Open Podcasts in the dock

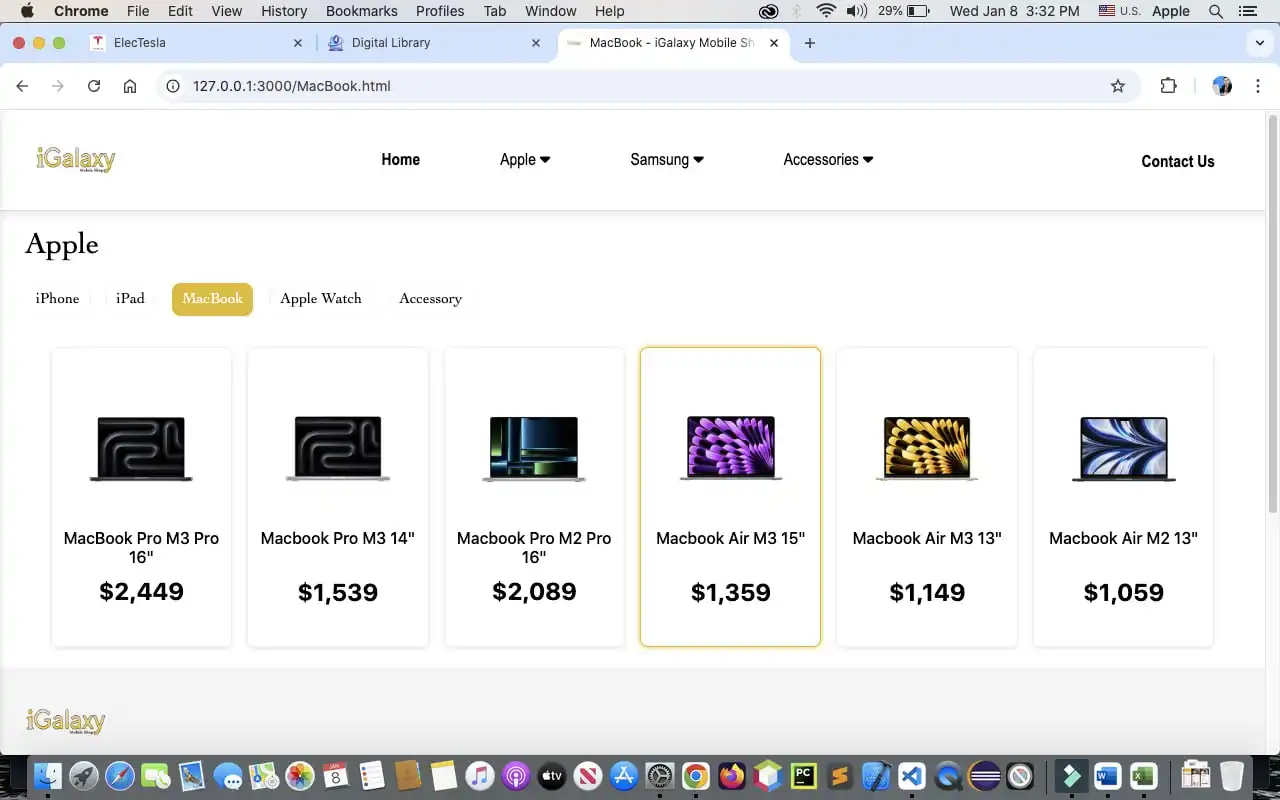tap(516, 776)
